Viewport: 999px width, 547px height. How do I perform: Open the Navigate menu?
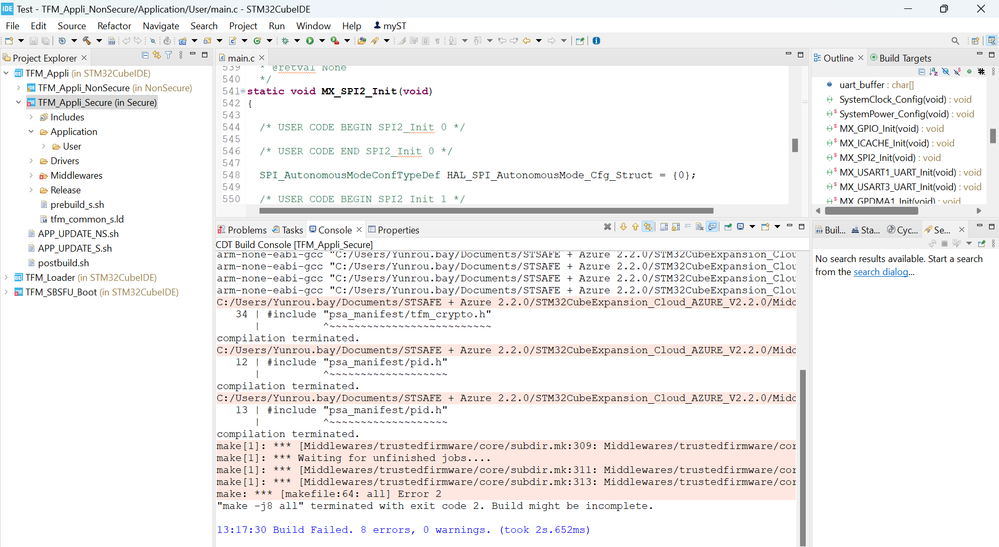tap(161, 26)
